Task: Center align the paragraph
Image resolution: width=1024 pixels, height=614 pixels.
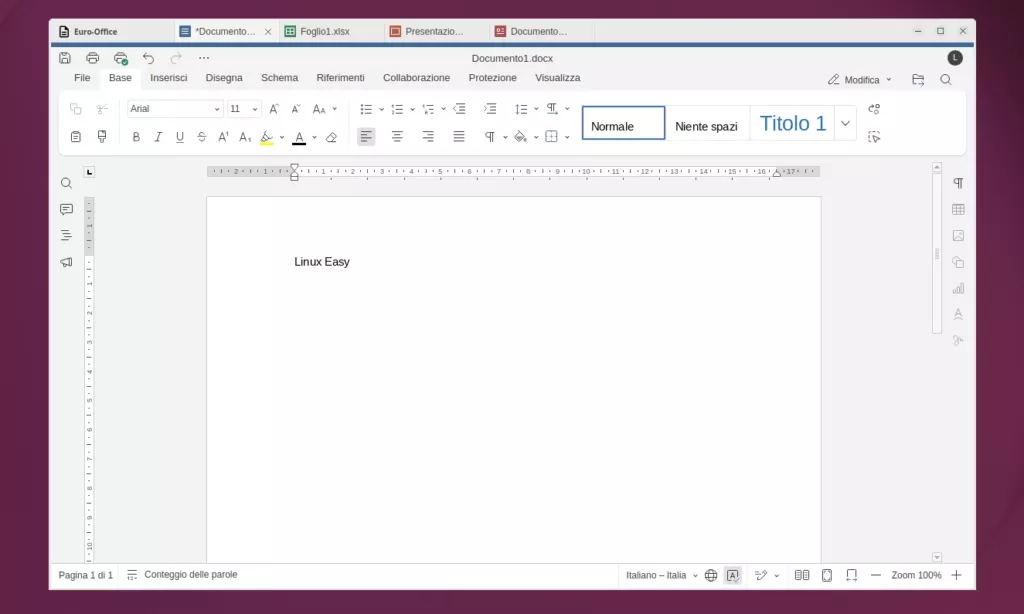Action: click(397, 137)
